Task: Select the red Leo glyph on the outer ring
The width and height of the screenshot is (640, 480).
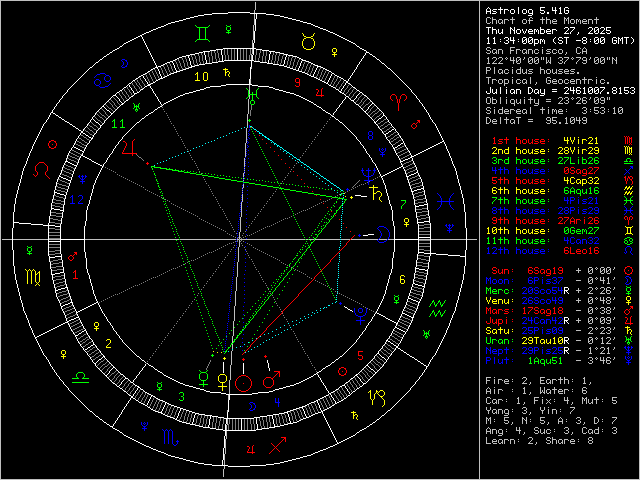Action: pyautogui.click(x=41, y=170)
